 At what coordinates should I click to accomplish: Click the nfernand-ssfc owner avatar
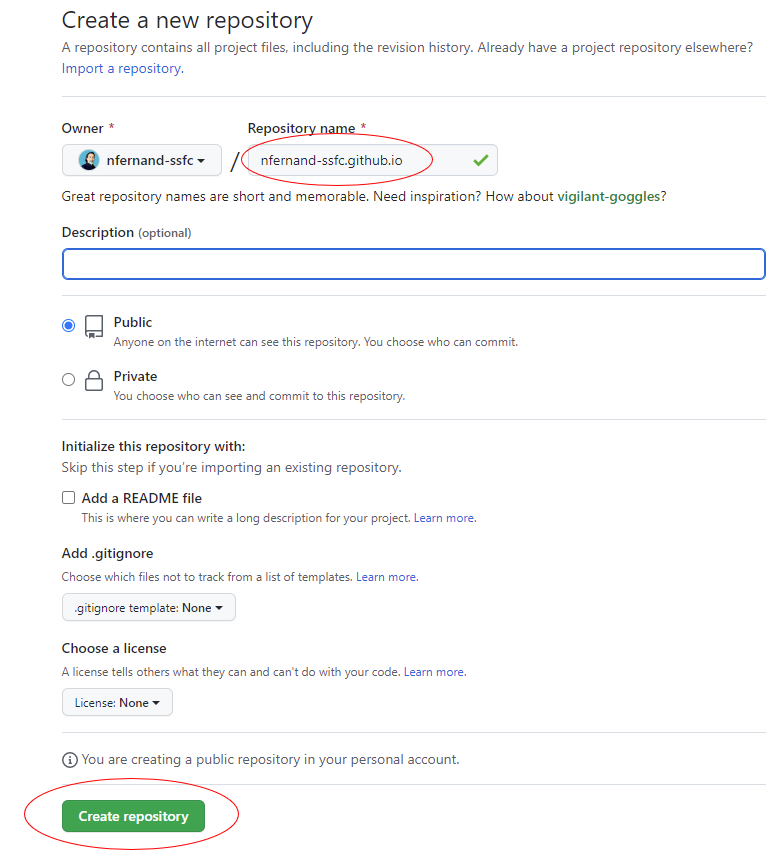coord(89,160)
